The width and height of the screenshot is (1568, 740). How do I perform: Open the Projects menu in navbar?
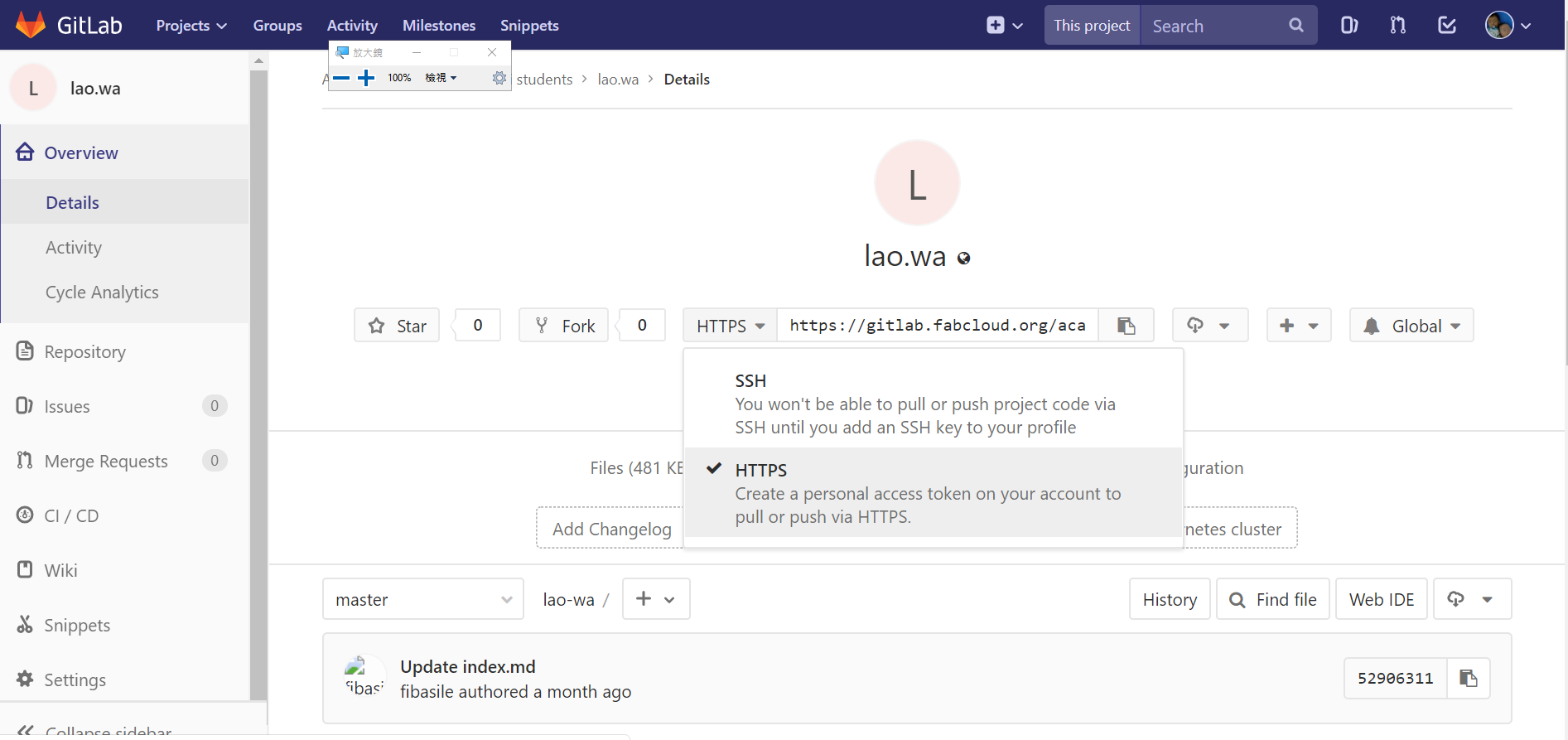[191, 26]
